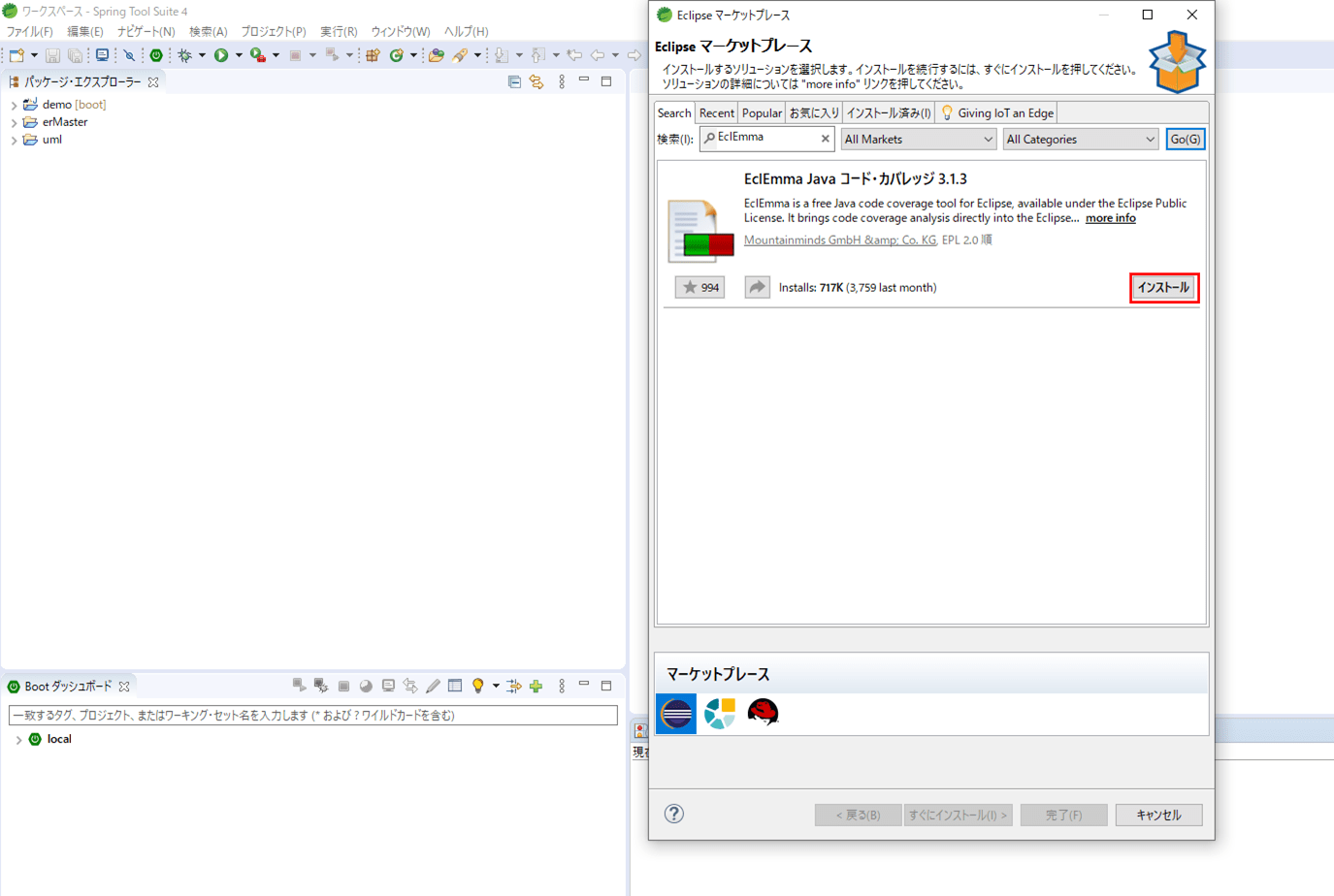Click the Save All toolbar icon
Screen dimensions: 1334x896
point(76,55)
